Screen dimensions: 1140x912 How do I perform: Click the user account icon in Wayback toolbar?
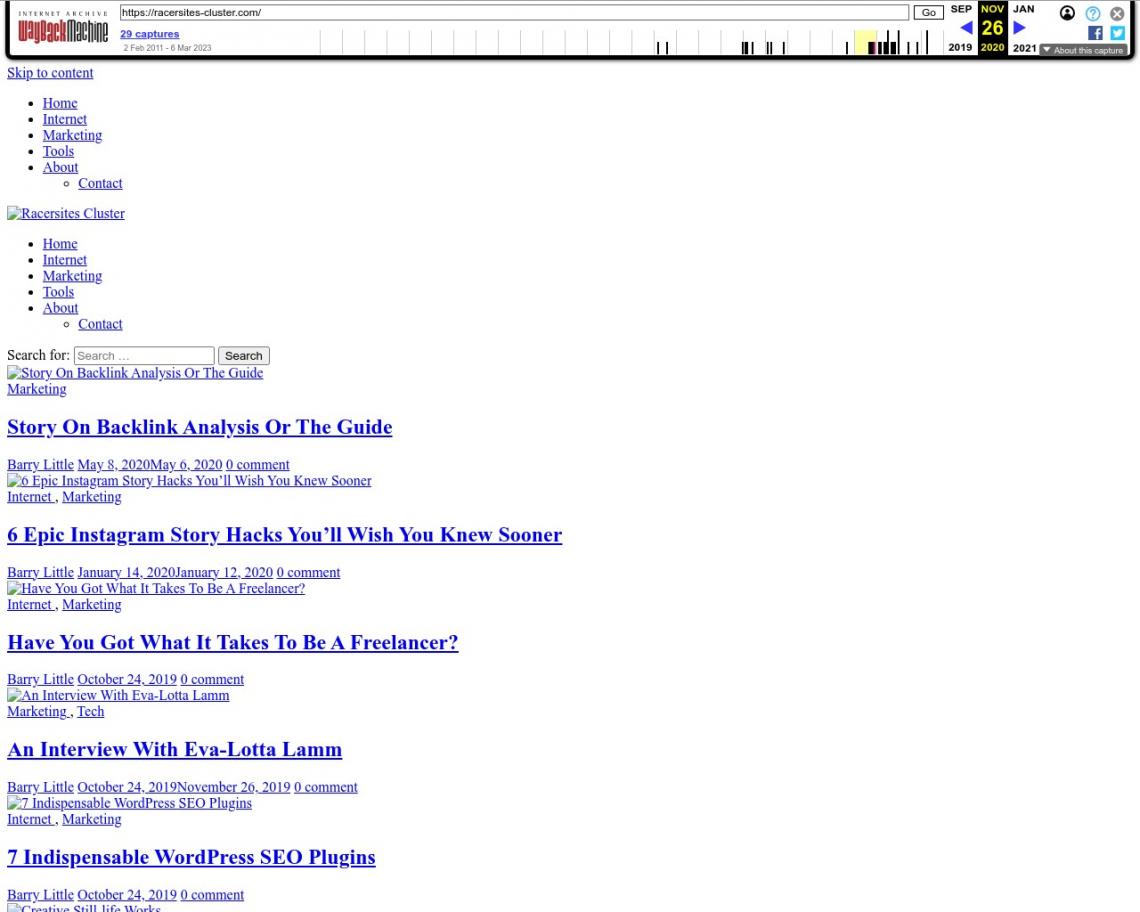(x=1068, y=13)
